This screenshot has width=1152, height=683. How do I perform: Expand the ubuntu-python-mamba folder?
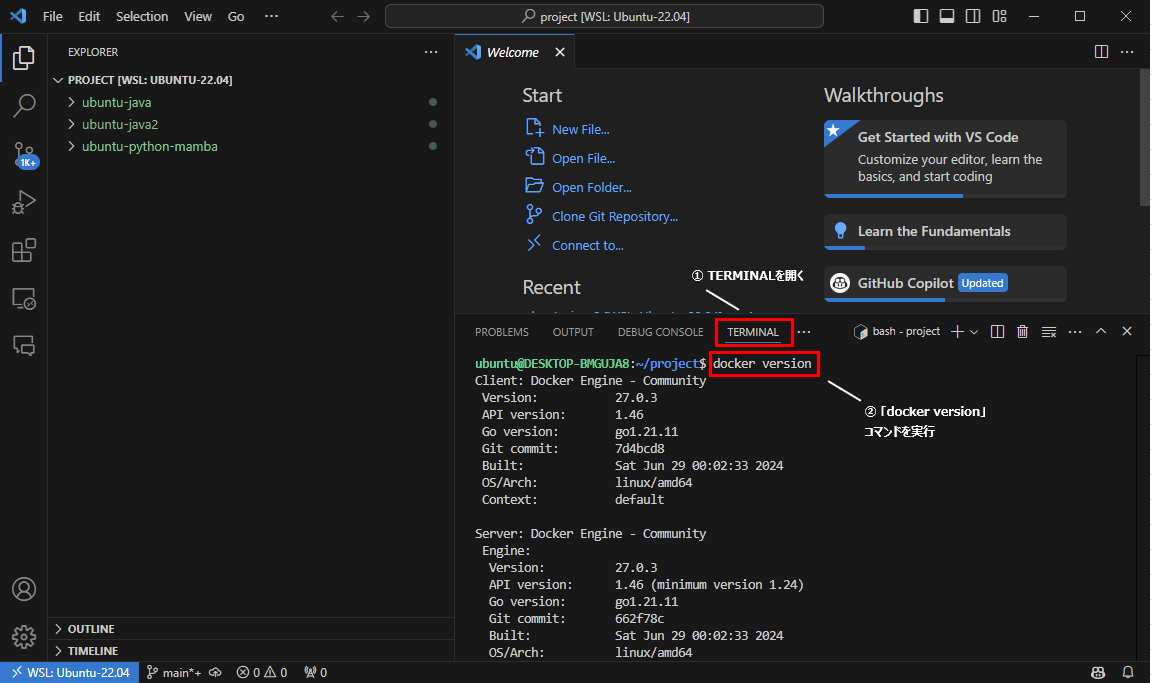150,146
